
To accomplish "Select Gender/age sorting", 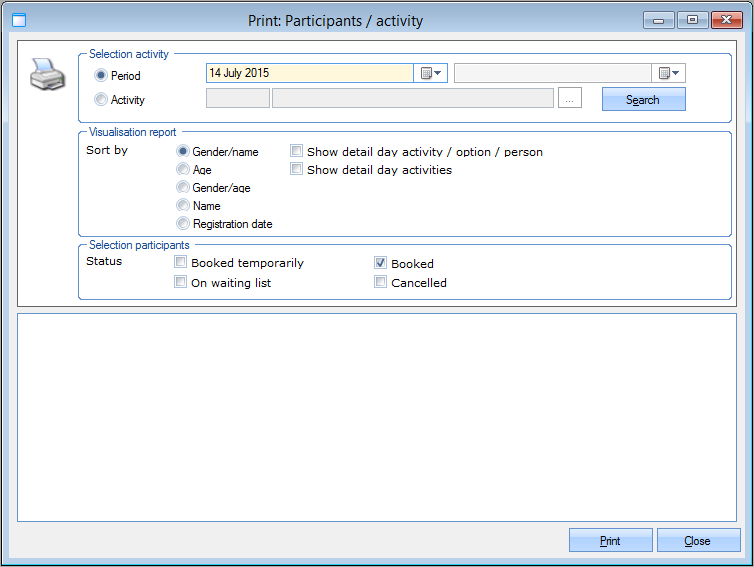I will pyautogui.click(x=183, y=188).
